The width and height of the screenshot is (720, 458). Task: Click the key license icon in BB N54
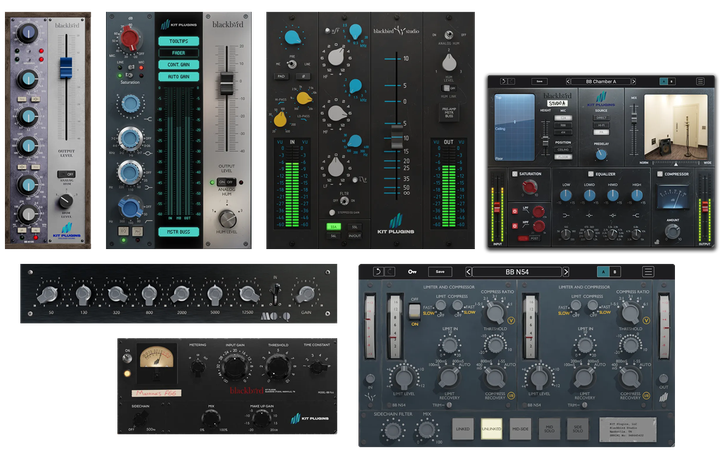(412, 271)
